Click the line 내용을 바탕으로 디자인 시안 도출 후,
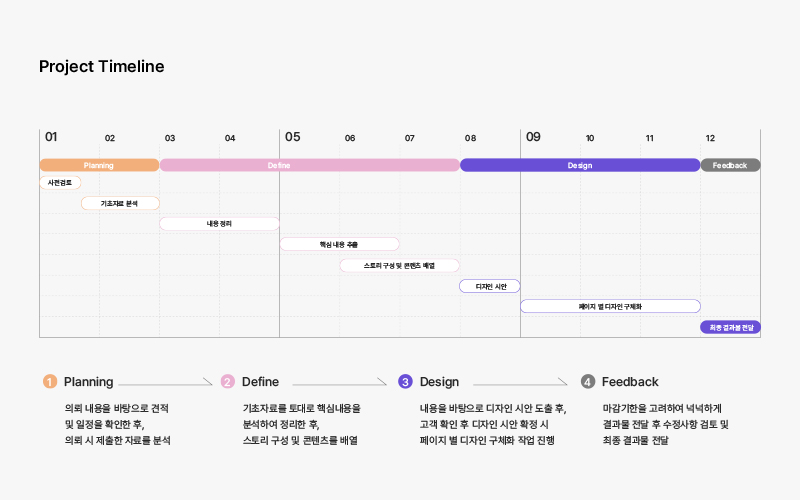 point(493,408)
